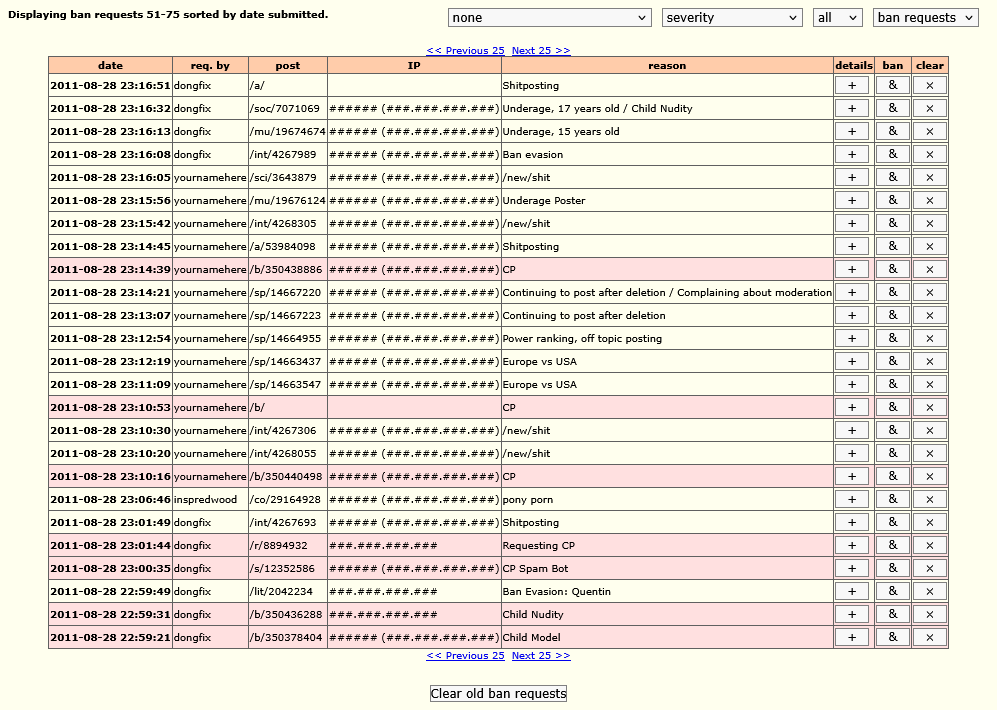Open details for the 23:12:19 Europe vs USA request

(851, 362)
